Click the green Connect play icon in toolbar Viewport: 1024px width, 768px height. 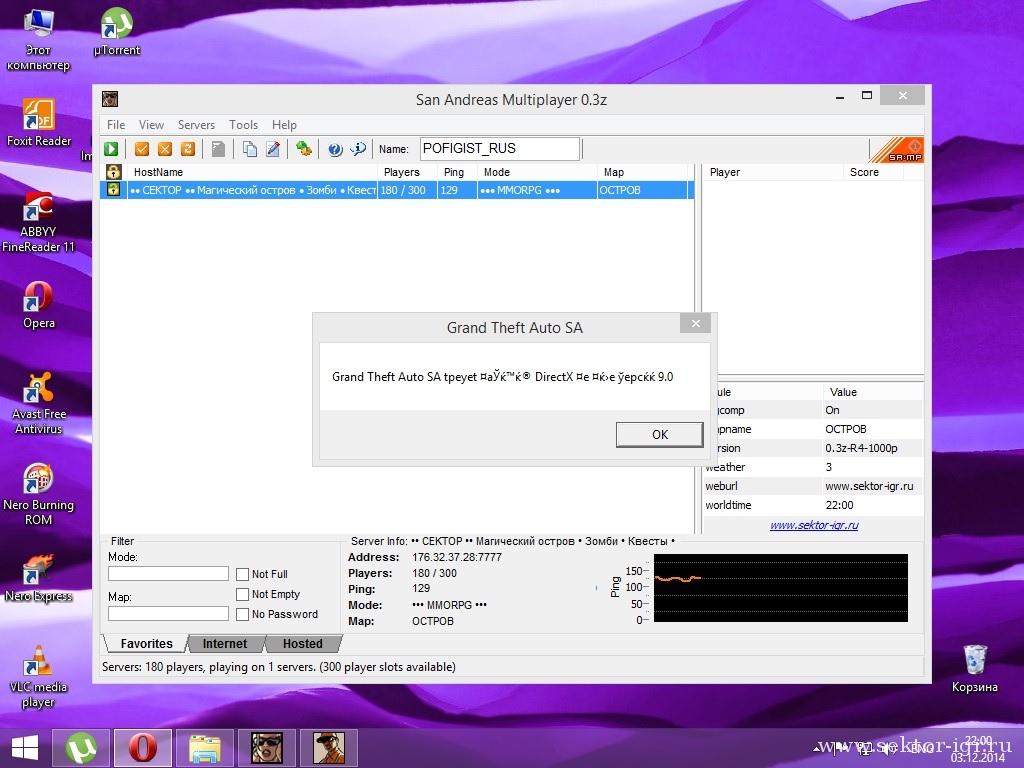[x=111, y=149]
